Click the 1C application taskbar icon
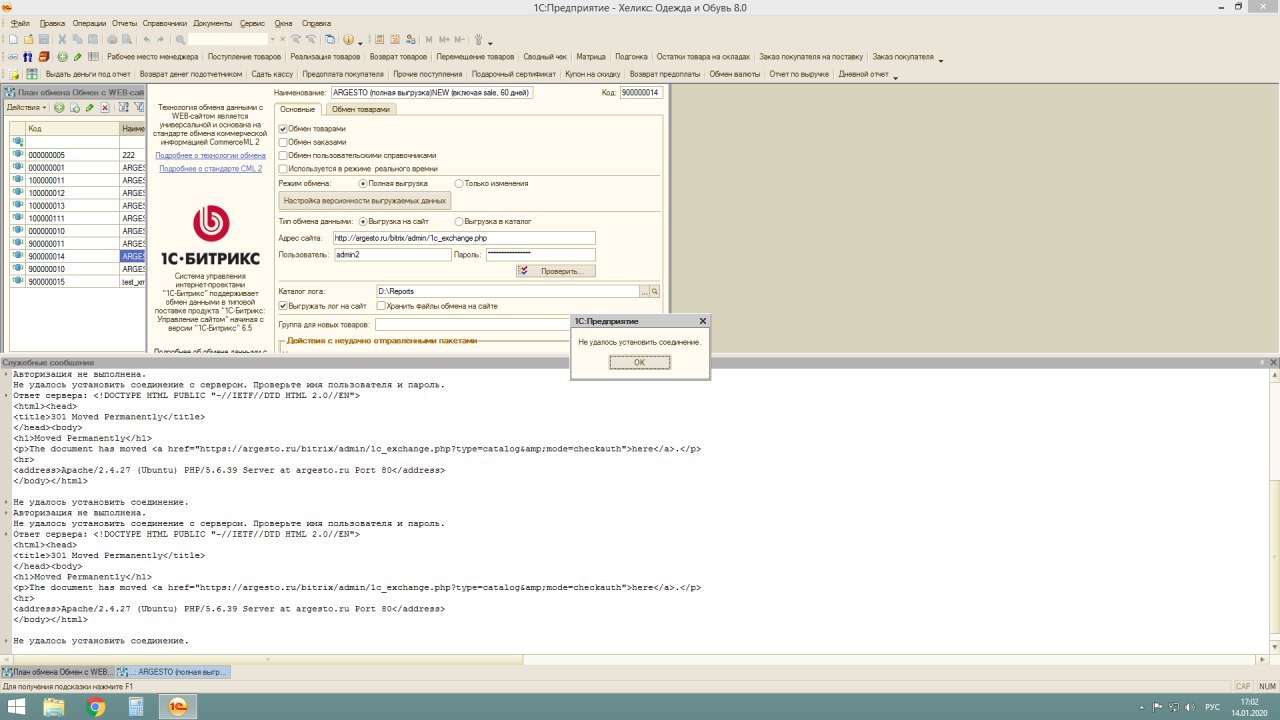The image size is (1280, 720). point(178,707)
